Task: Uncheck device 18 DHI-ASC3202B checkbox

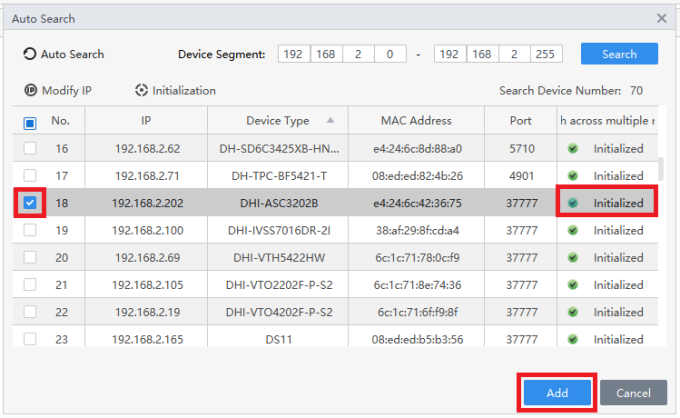Action: [x=30, y=202]
